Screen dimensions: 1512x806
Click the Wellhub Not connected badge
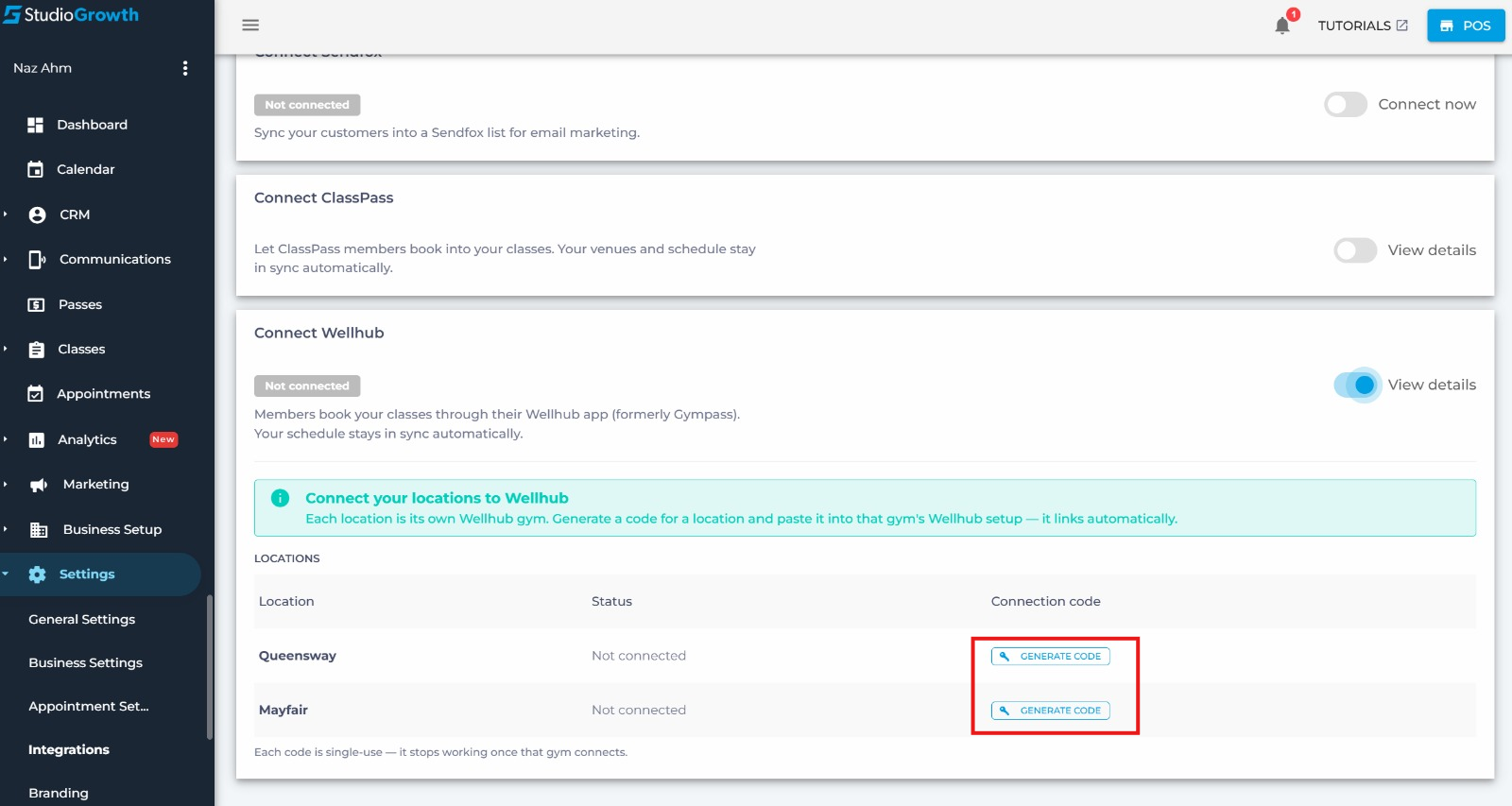(x=307, y=386)
